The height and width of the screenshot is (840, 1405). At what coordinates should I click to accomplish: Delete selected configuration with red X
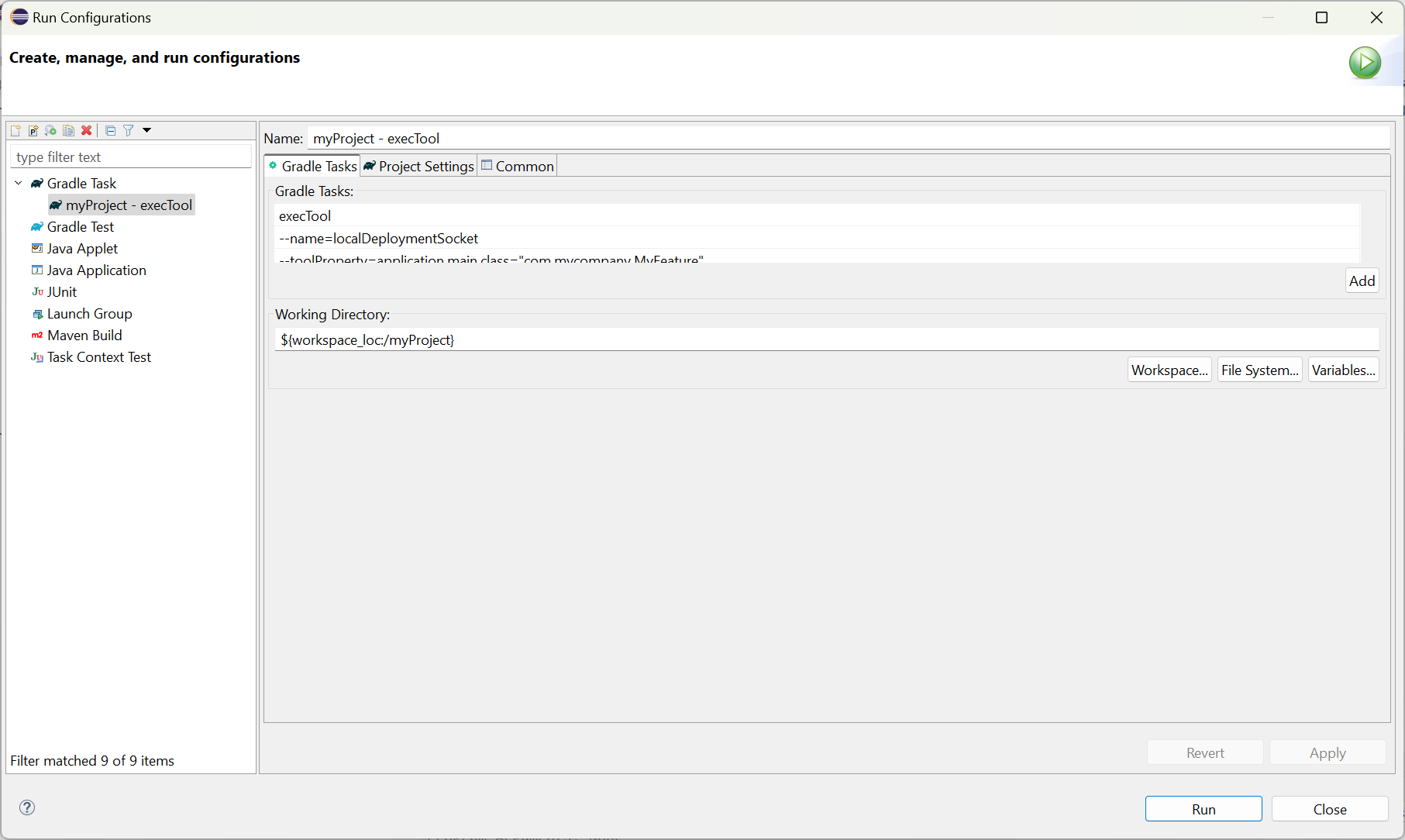87,131
